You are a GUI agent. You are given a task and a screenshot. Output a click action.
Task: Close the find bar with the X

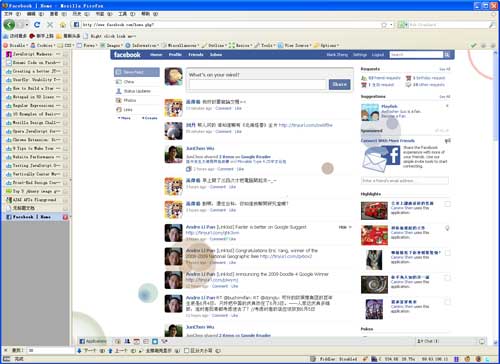click(5, 350)
